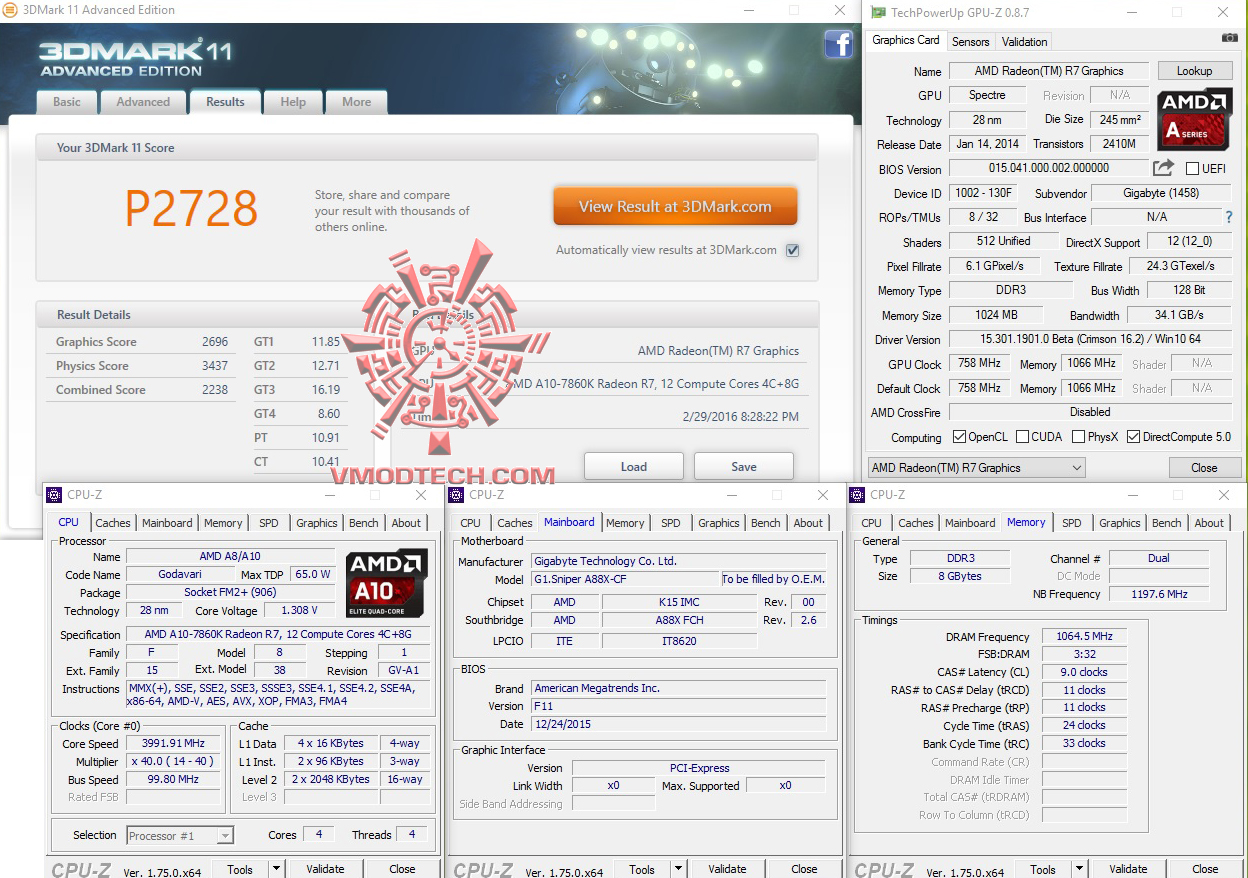The image size is (1248, 878).
Task: Switch to the Validation tab in GPU-Z
Action: click(x=1025, y=42)
